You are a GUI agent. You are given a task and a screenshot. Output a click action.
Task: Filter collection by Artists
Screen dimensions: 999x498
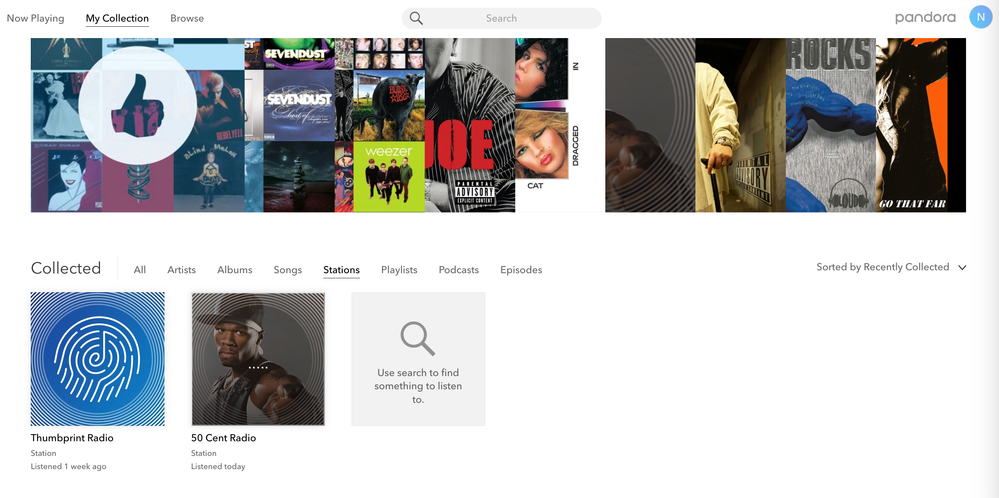[181, 270]
